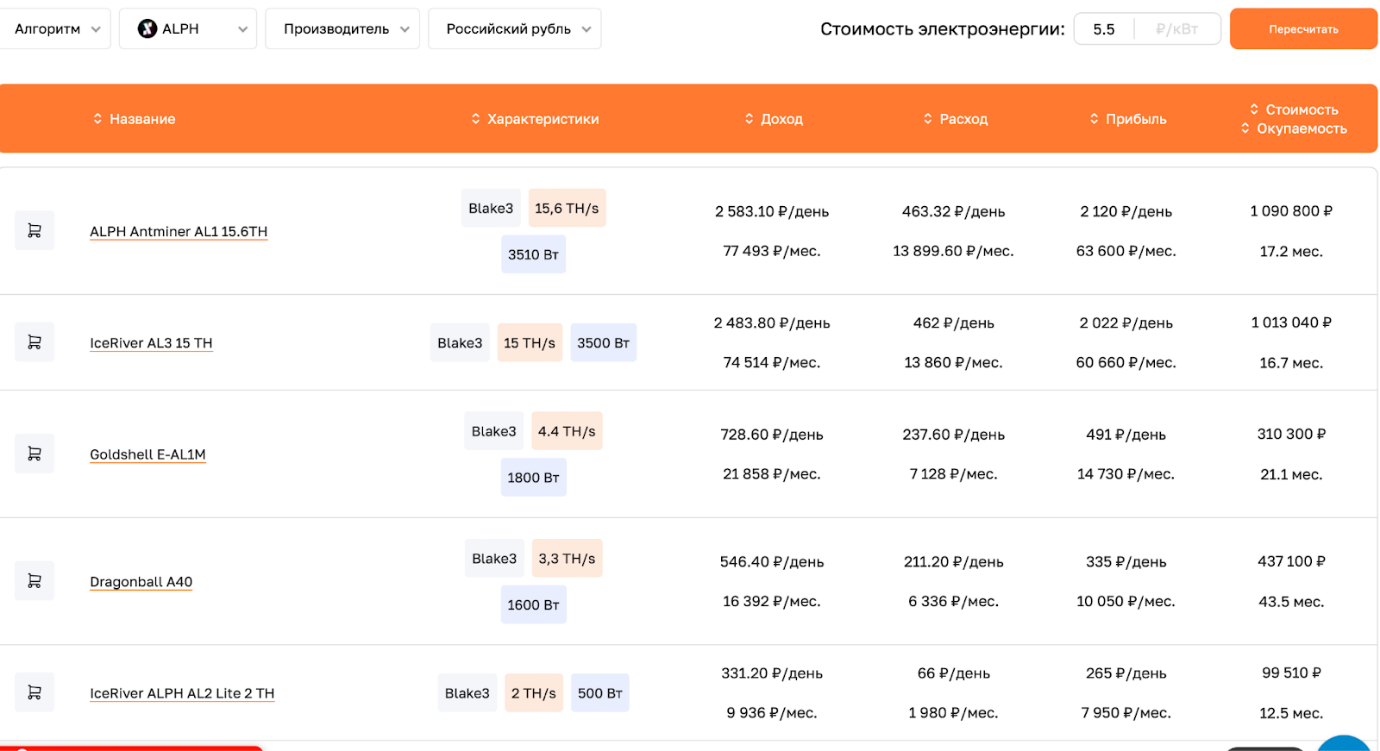Screen dimensions: 1380x751
Task: Click the 7 950 ₽/мес. profit value
Action: (x=1126, y=713)
